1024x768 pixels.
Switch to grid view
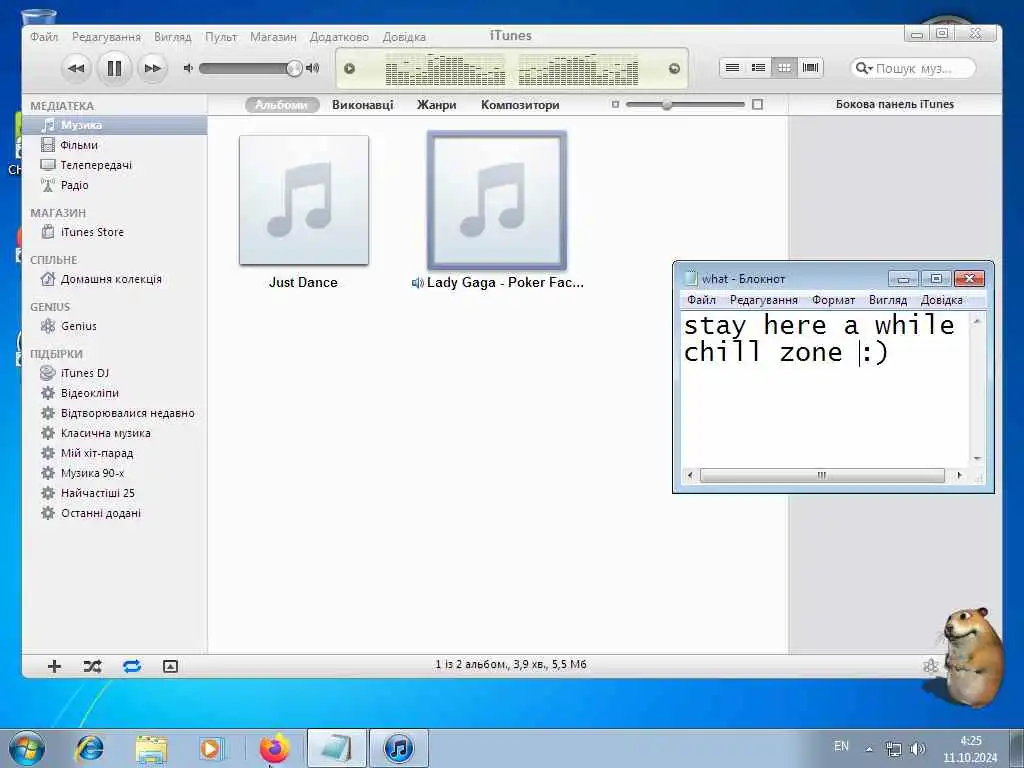click(x=784, y=68)
